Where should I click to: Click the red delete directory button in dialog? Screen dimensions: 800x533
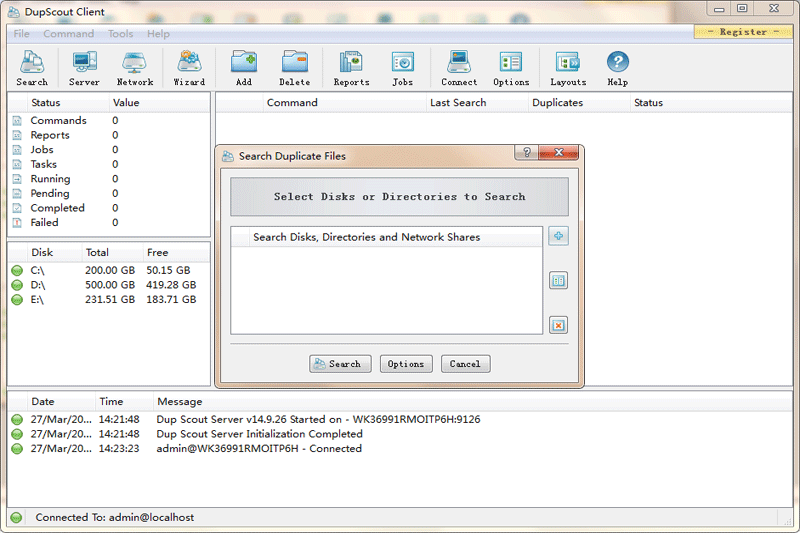558,325
